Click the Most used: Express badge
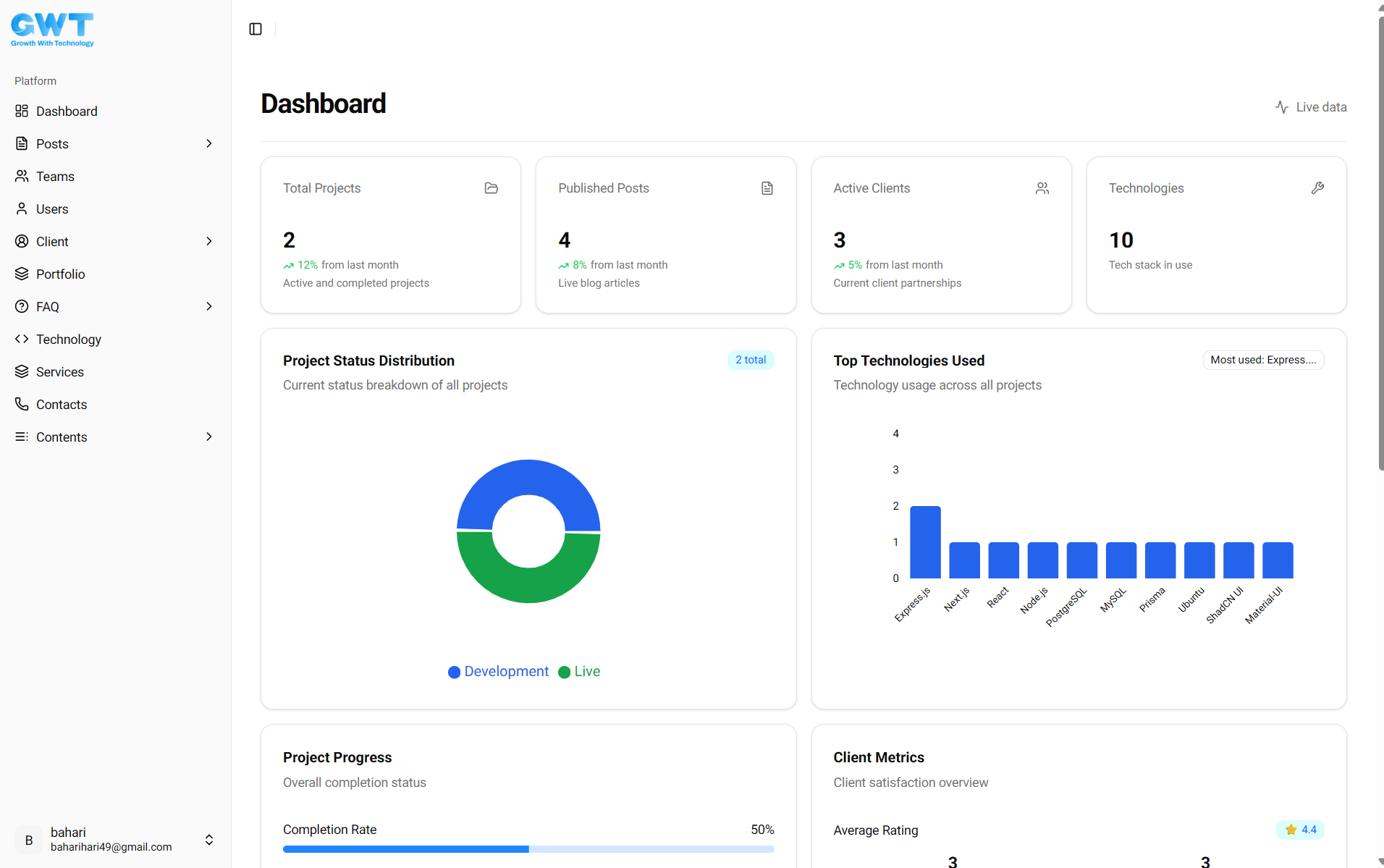 click(1263, 360)
